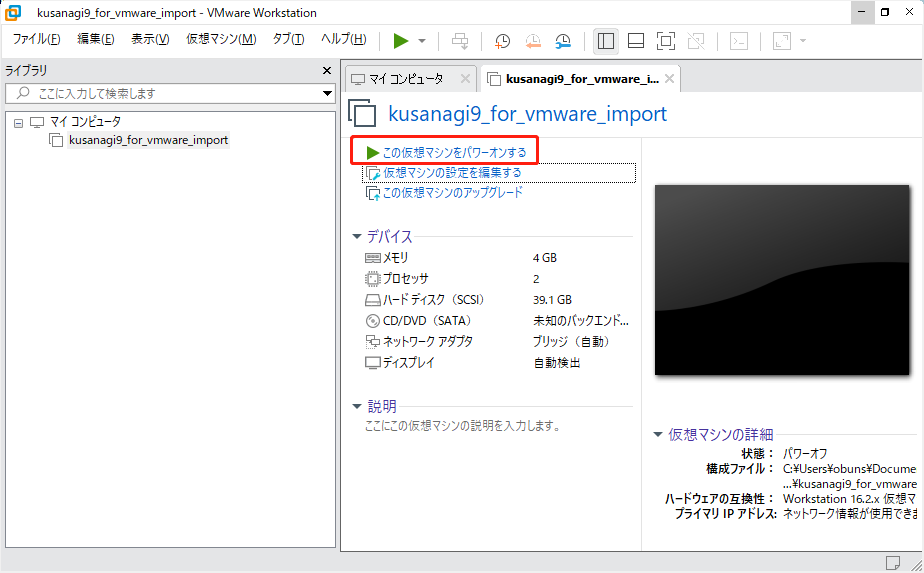
Task: Open the stretch display dropdown arrow
Action: [803, 41]
